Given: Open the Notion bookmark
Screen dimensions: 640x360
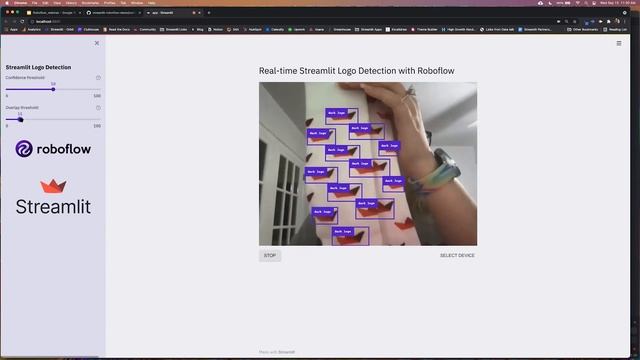Looking at the screenshot, I should (x=216, y=29).
